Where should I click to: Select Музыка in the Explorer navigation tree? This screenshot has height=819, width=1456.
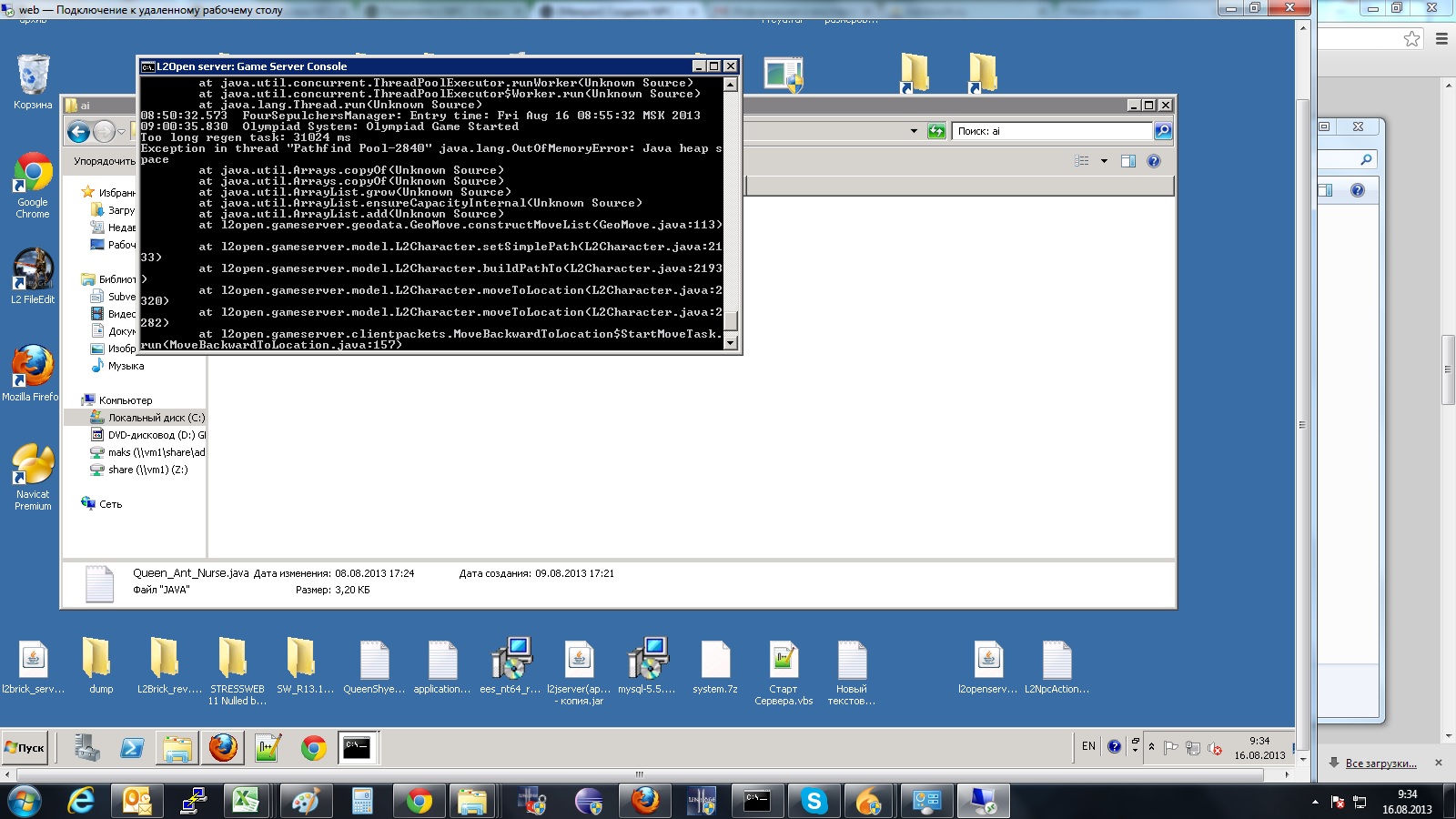pyautogui.click(x=117, y=366)
